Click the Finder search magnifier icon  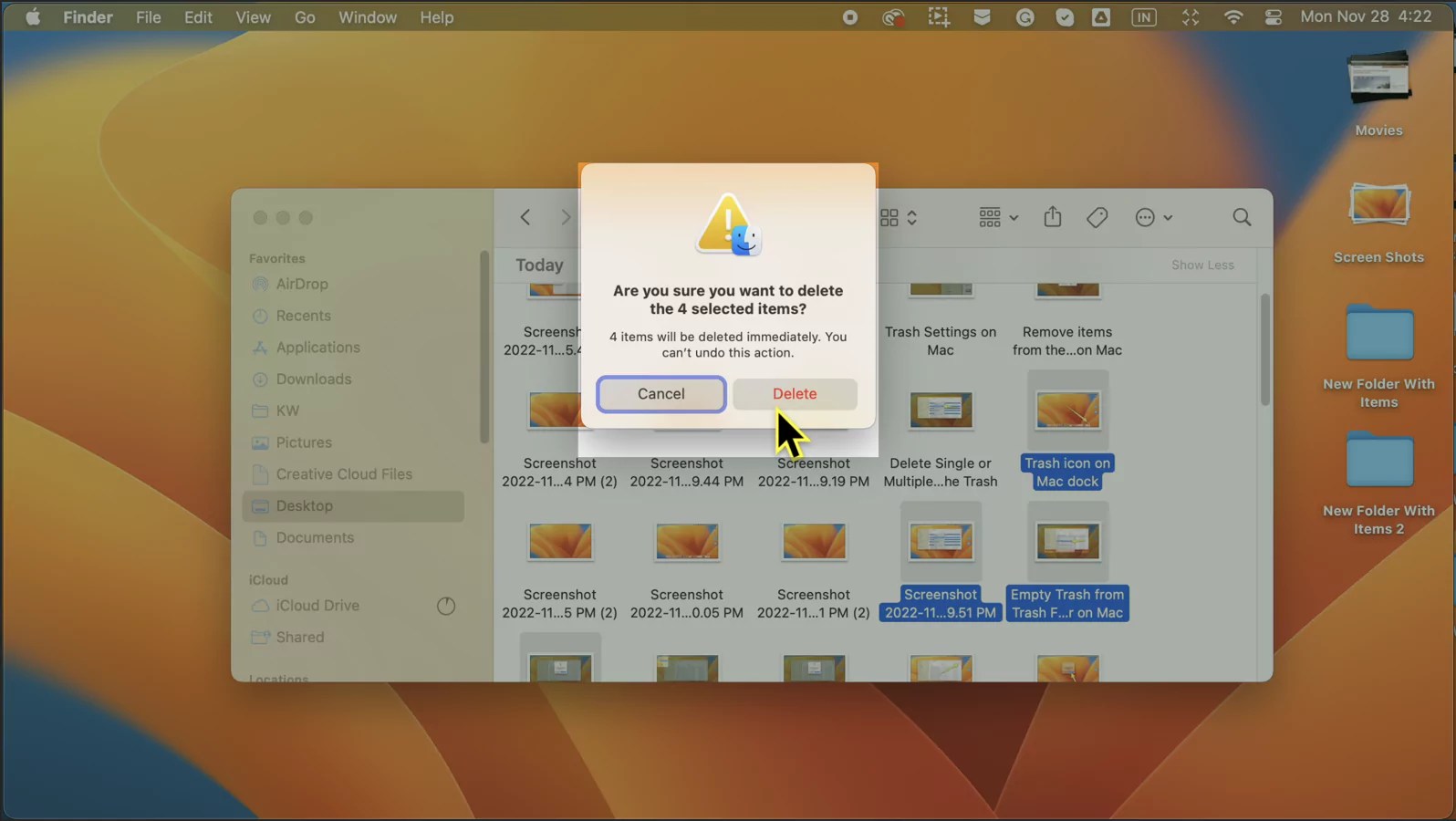click(x=1242, y=217)
